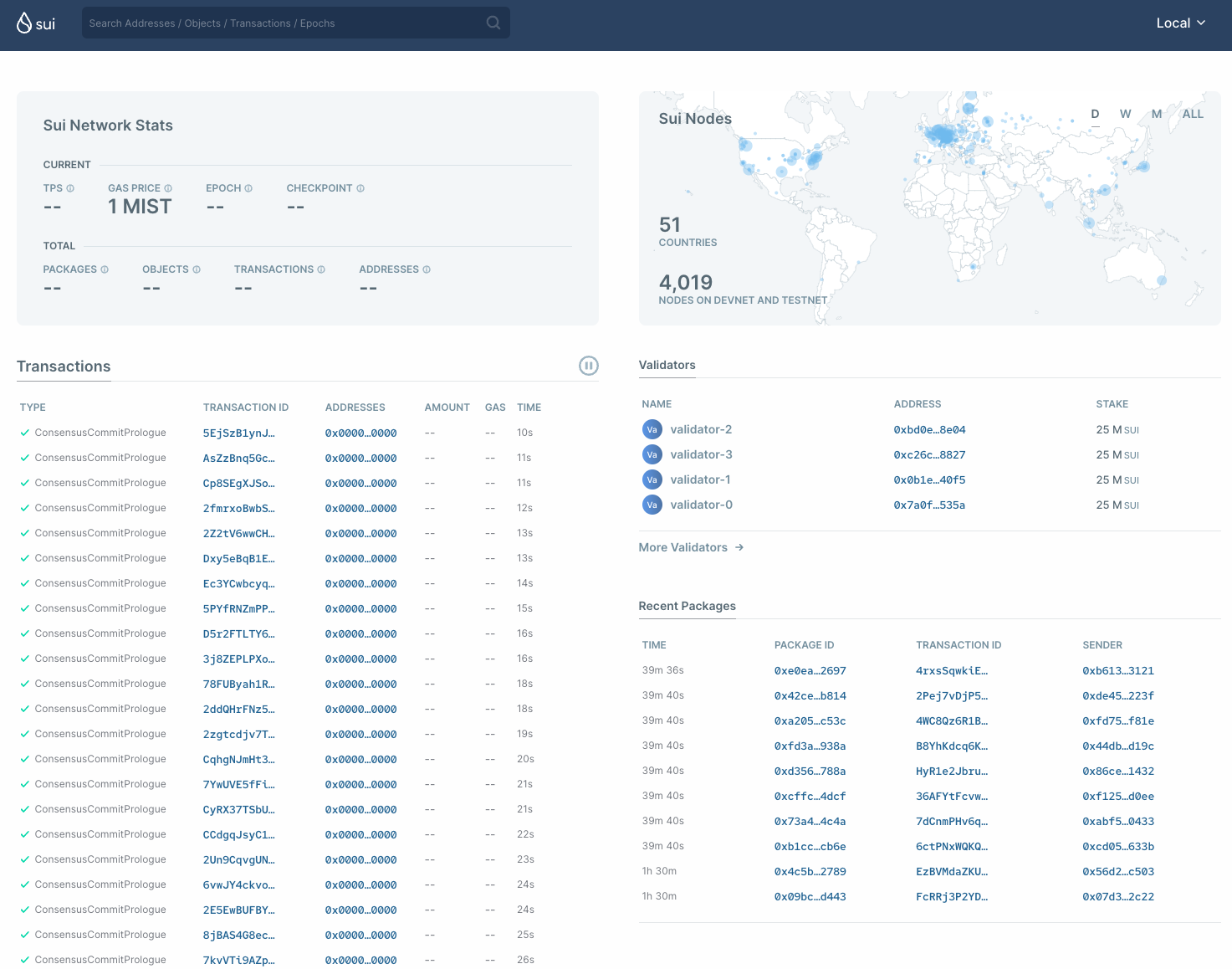Open the Transactions tab heading
Screen dimensions: 1232x969
tap(64, 367)
